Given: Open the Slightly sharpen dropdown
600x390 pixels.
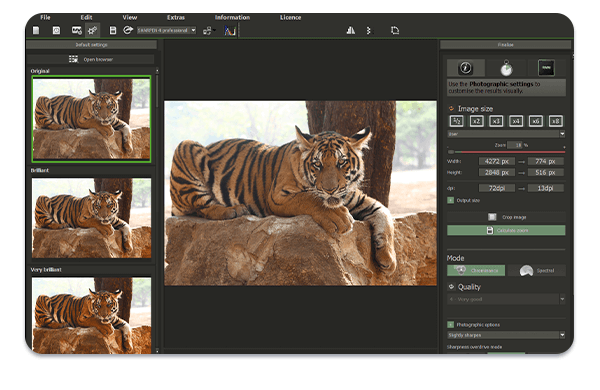Looking at the screenshot, I should coord(506,335).
